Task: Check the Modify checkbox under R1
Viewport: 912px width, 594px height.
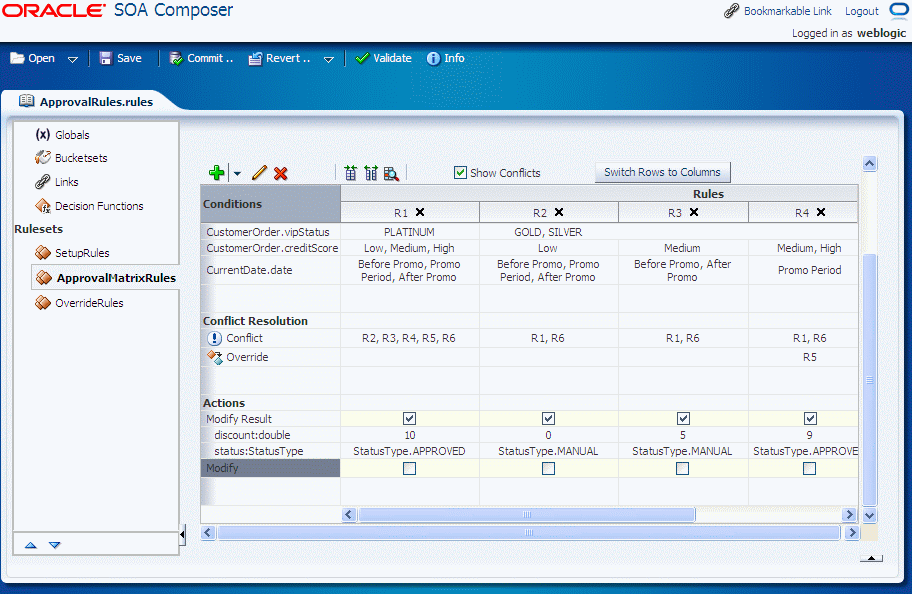Action: (x=409, y=468)
